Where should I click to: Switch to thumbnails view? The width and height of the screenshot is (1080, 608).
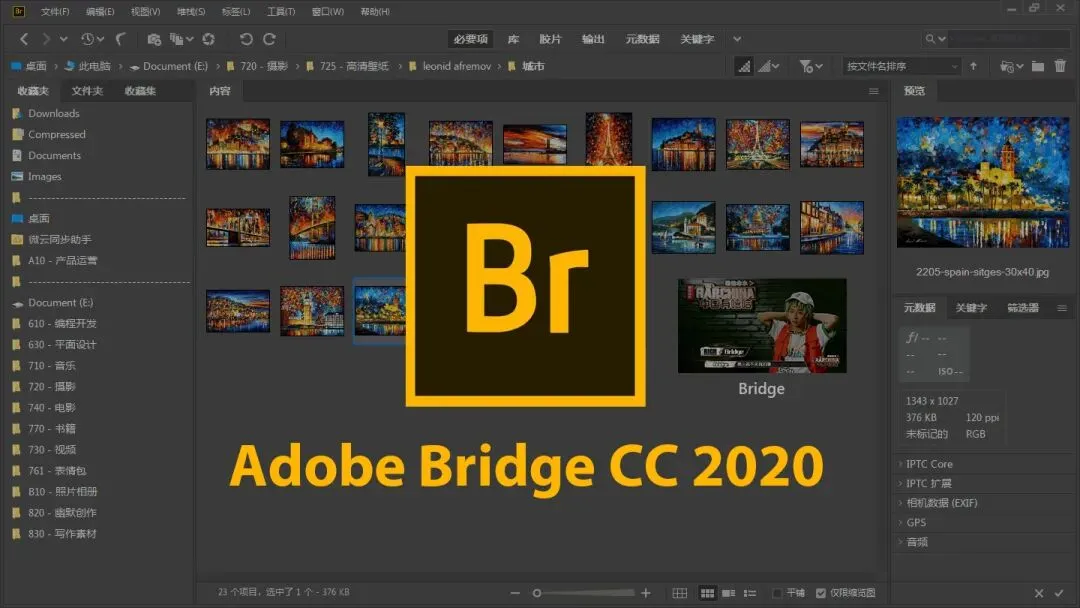[707, 593]
